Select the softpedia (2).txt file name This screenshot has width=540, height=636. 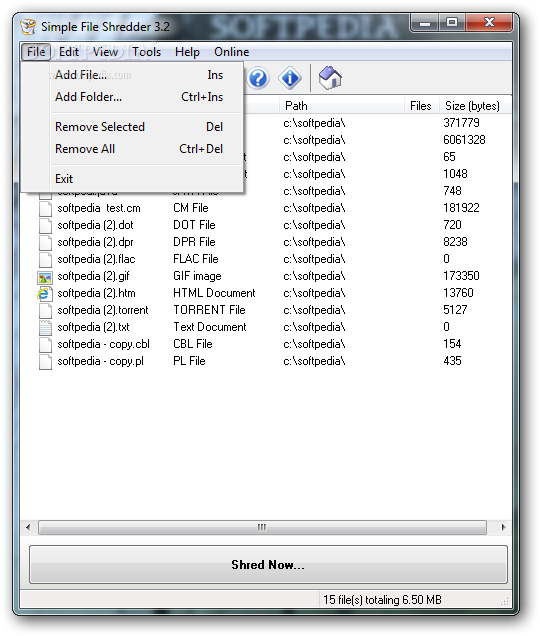pyautogui.click(x=93, y=328)
